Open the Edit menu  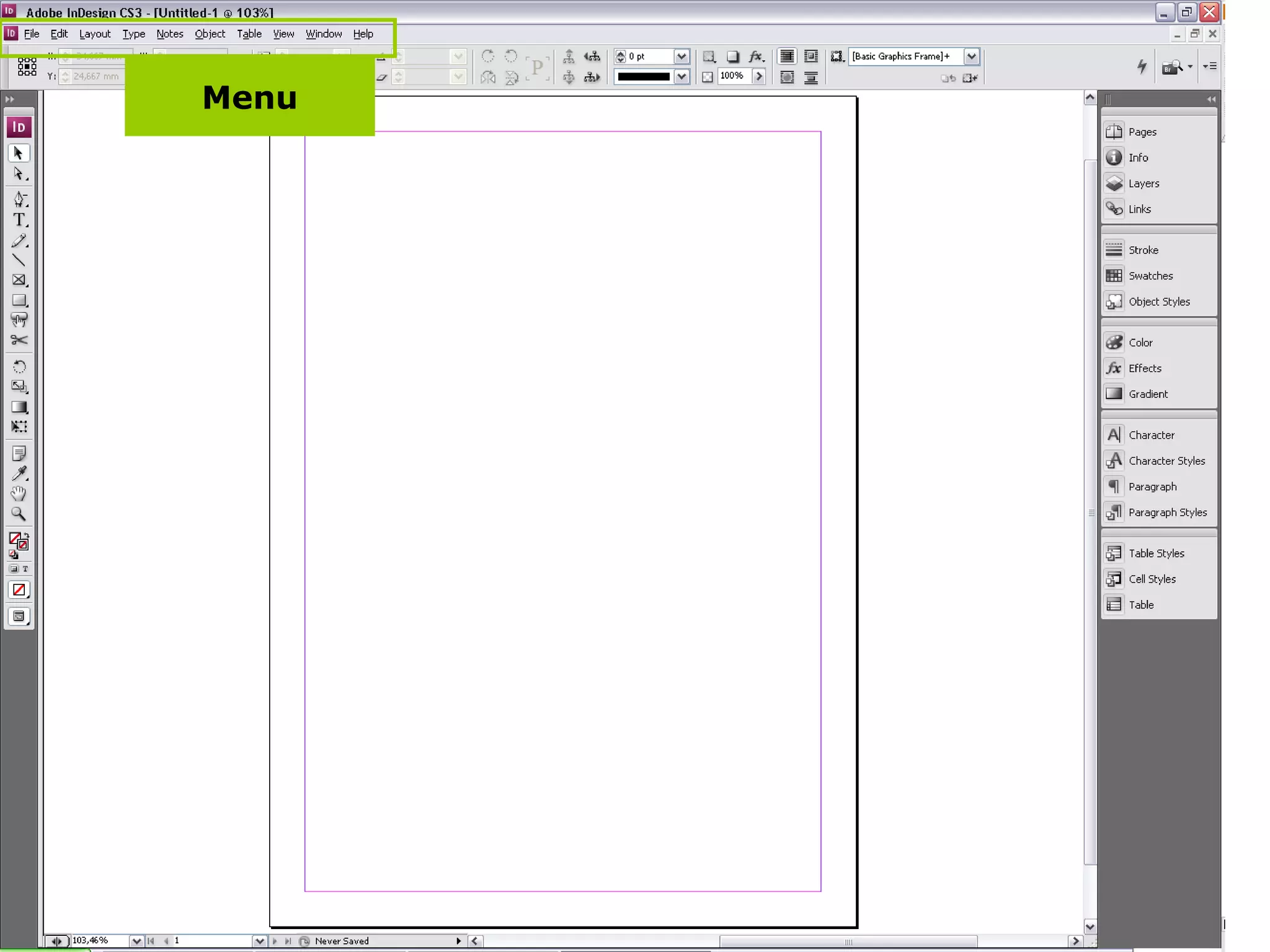coord(59,34)
